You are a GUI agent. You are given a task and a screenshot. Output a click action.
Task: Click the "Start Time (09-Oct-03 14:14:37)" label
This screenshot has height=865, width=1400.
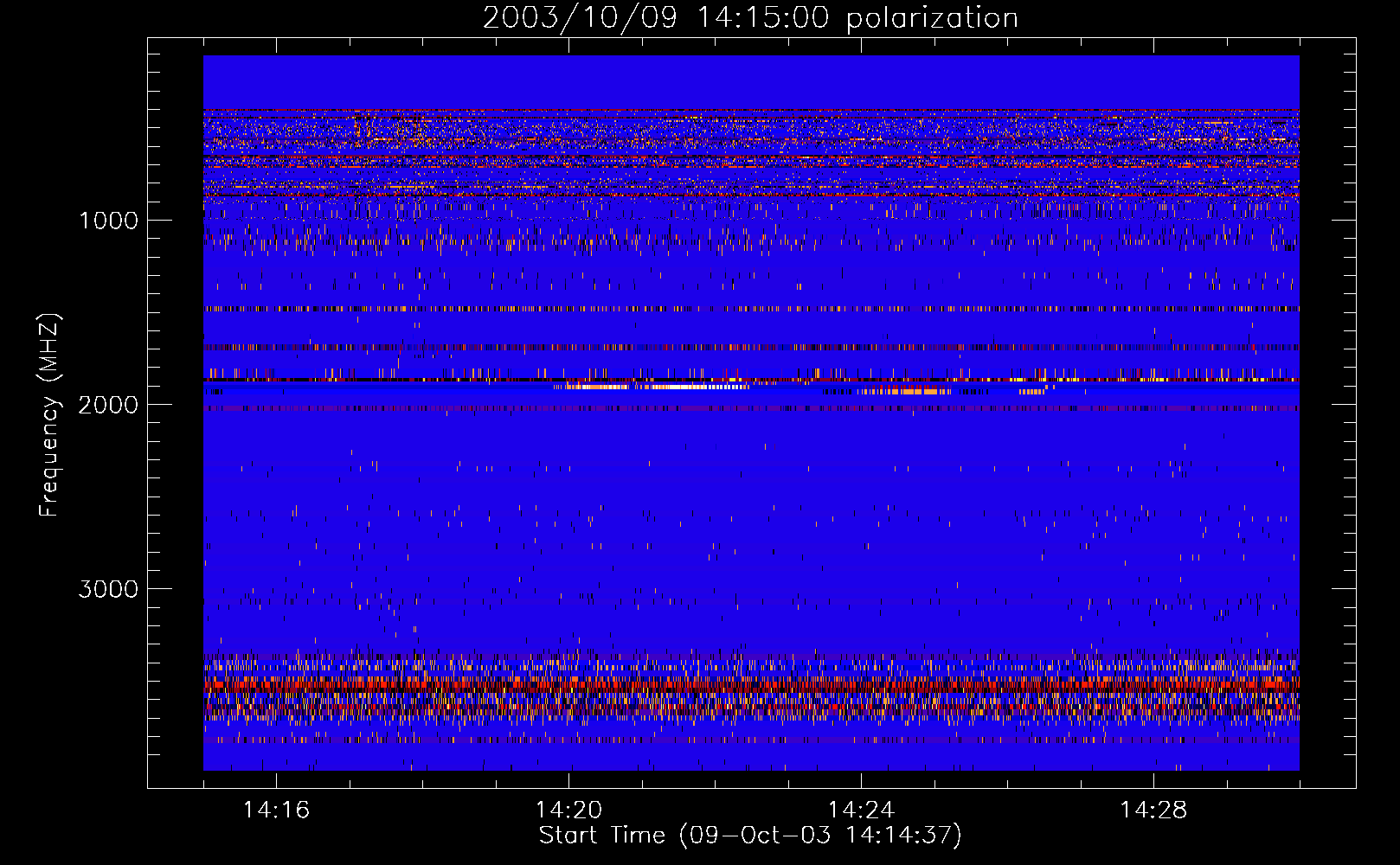click(750, 836)
